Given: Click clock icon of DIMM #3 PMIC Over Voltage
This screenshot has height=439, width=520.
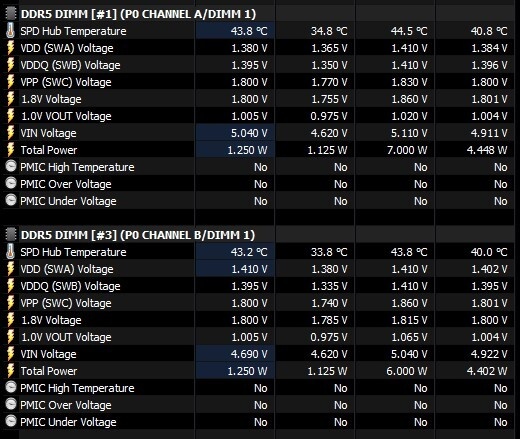Looking at the screenshot, I should (x=11, y=404).
